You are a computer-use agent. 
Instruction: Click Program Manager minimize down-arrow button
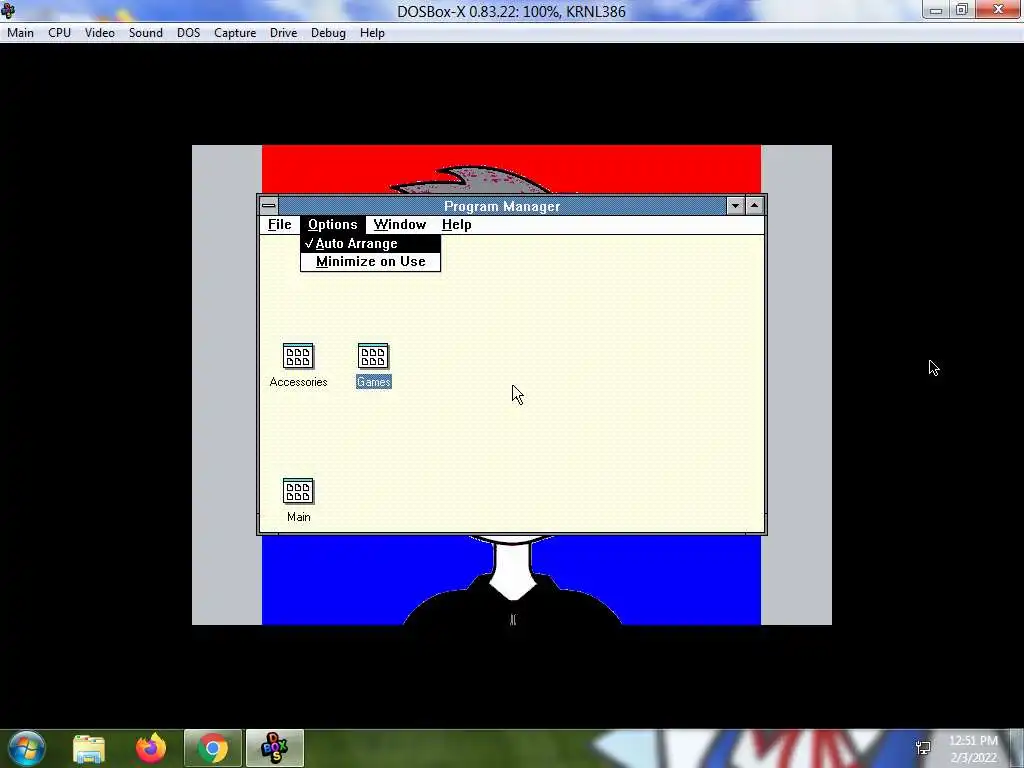pos(735,206)
